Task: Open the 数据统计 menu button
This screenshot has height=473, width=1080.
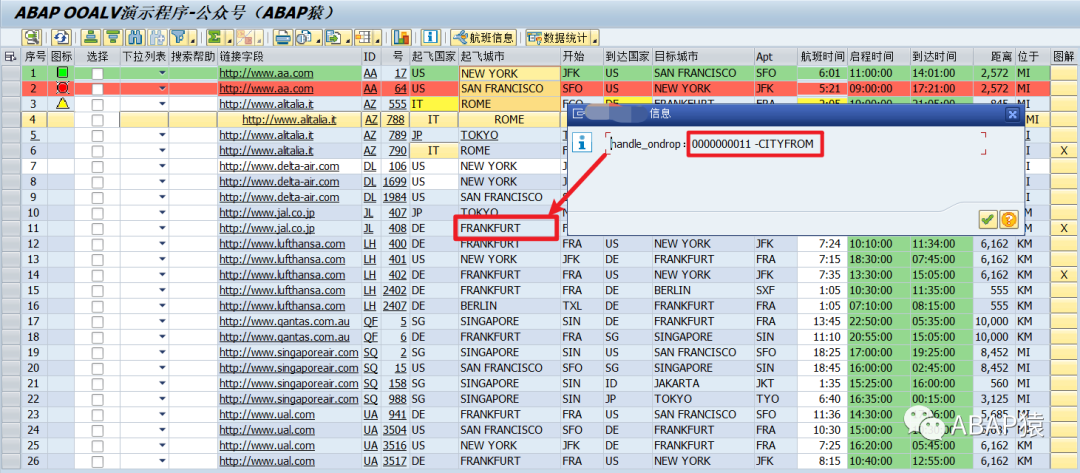Action: coord(563,37)
